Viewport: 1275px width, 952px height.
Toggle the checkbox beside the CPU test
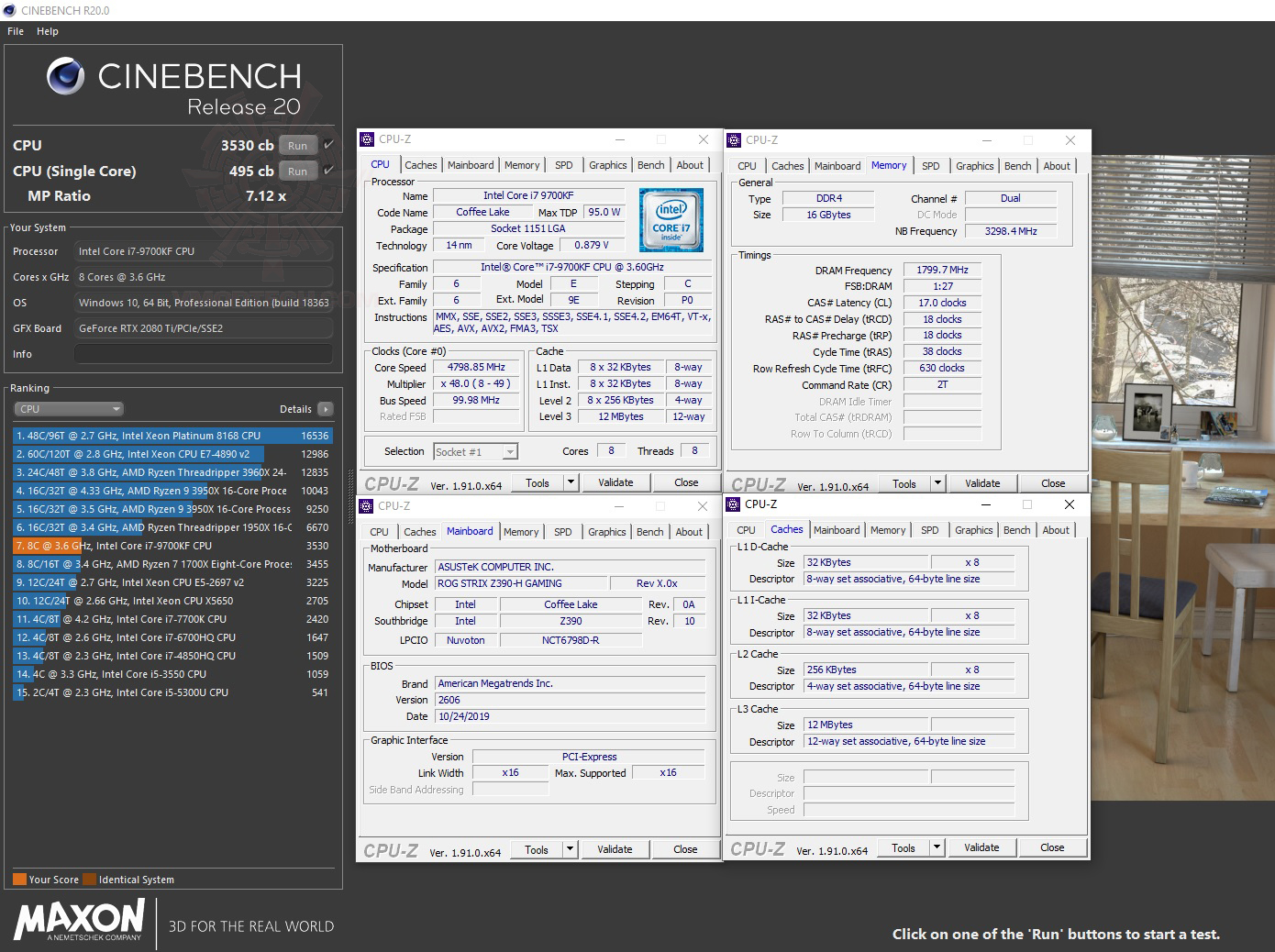328,145
